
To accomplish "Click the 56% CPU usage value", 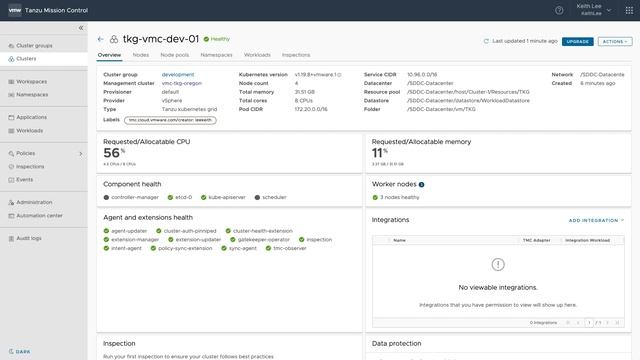I will tap(114, 153).
